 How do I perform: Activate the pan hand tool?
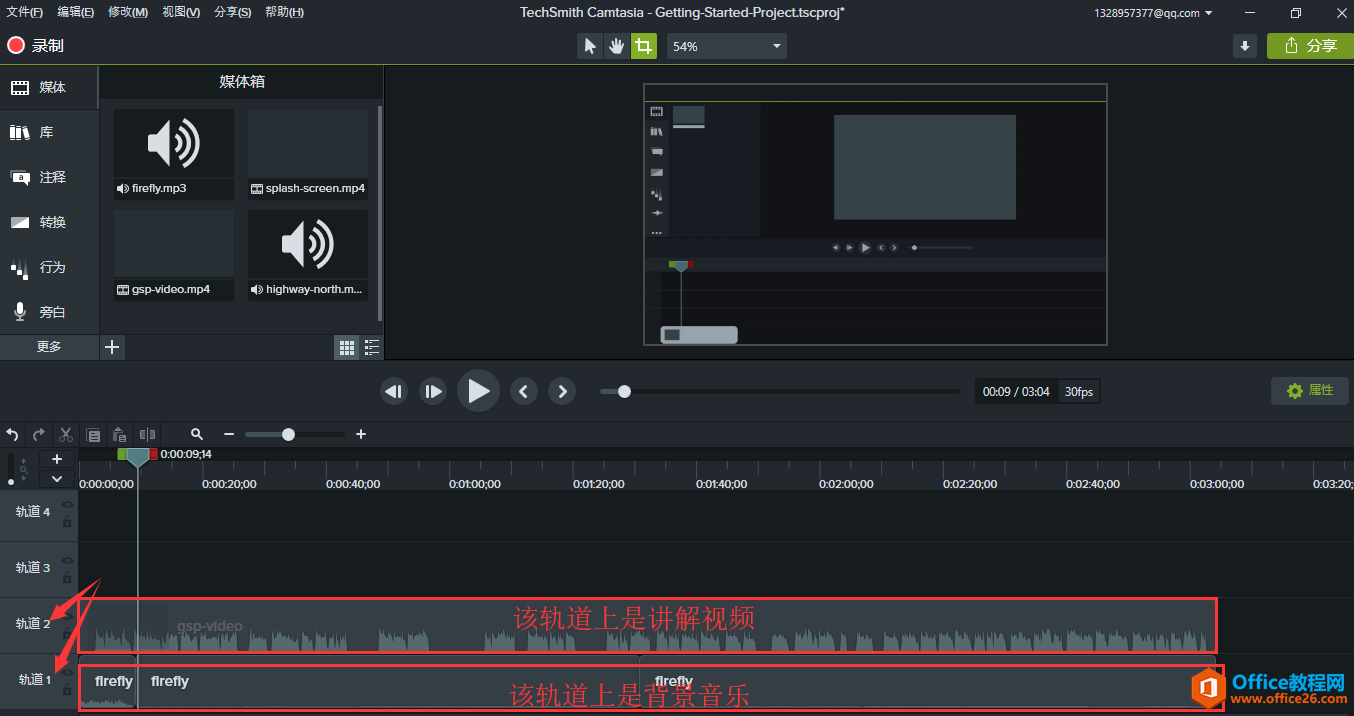click(617, 46)
